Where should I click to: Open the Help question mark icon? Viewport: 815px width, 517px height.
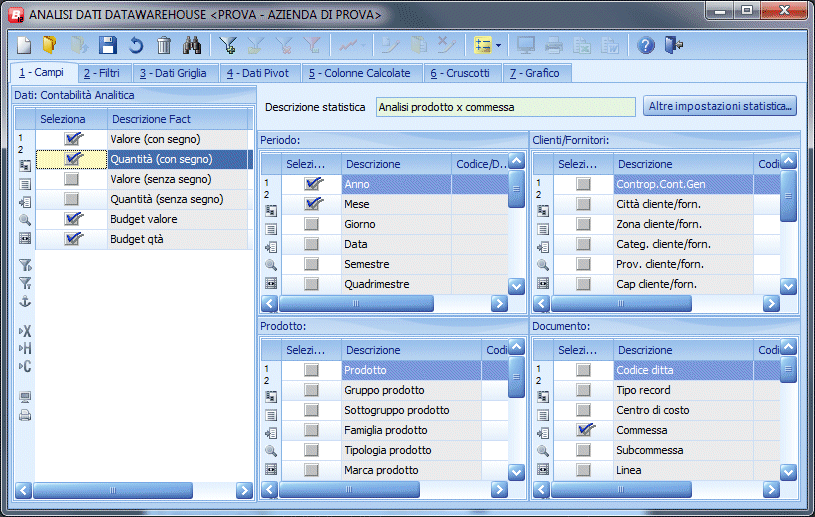tap(646, 45)
